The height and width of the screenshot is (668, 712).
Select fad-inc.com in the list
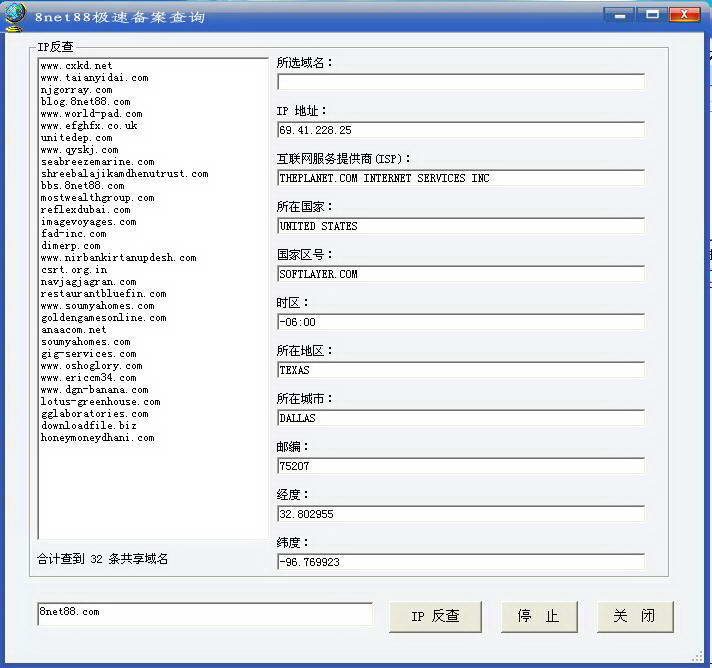(x=74, y=234)
